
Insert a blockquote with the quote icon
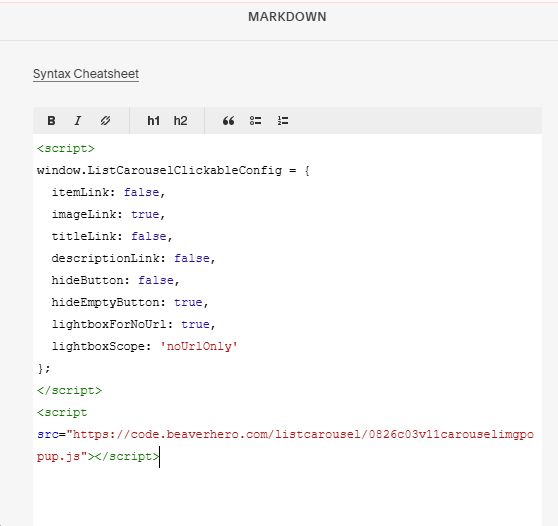[228, 121]
